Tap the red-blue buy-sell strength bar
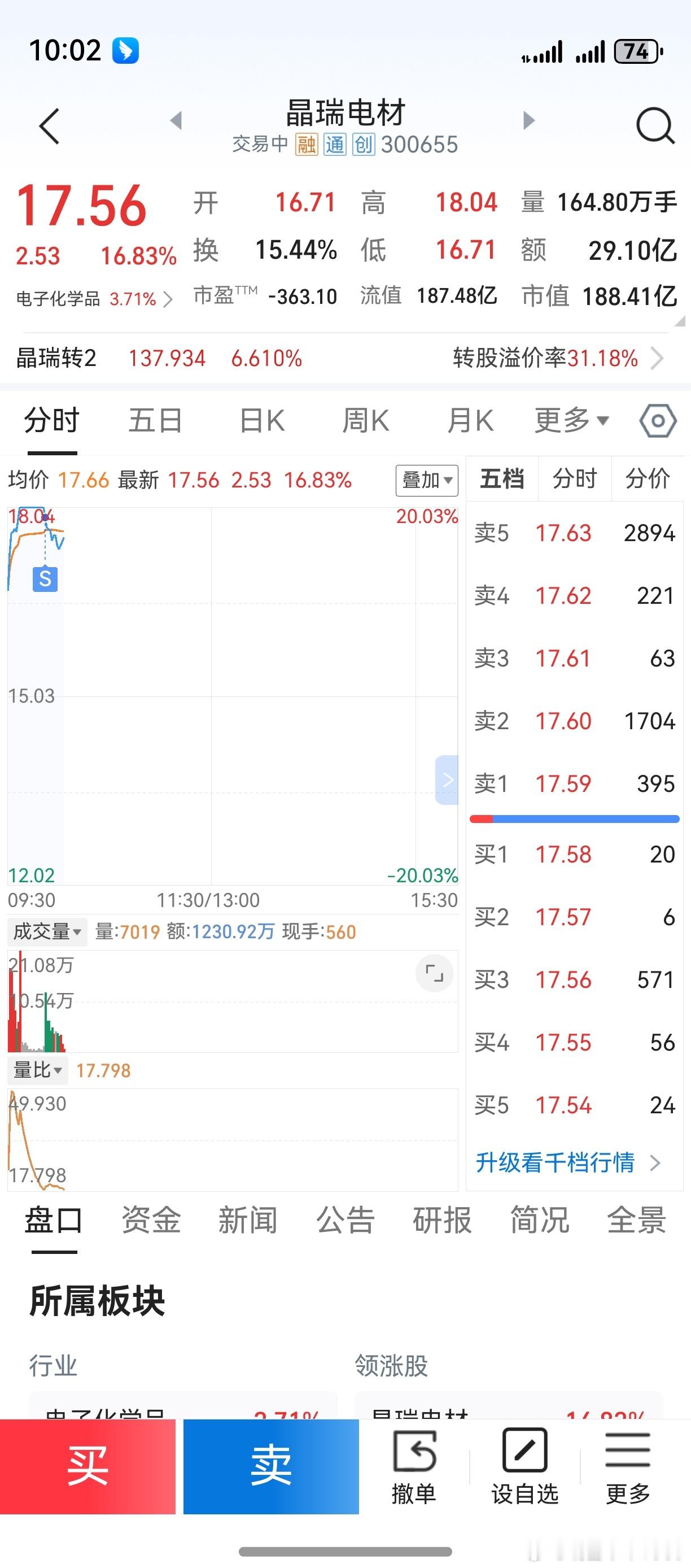The height and width of the screenshot is (1568, 691). (x=575, y=818)
